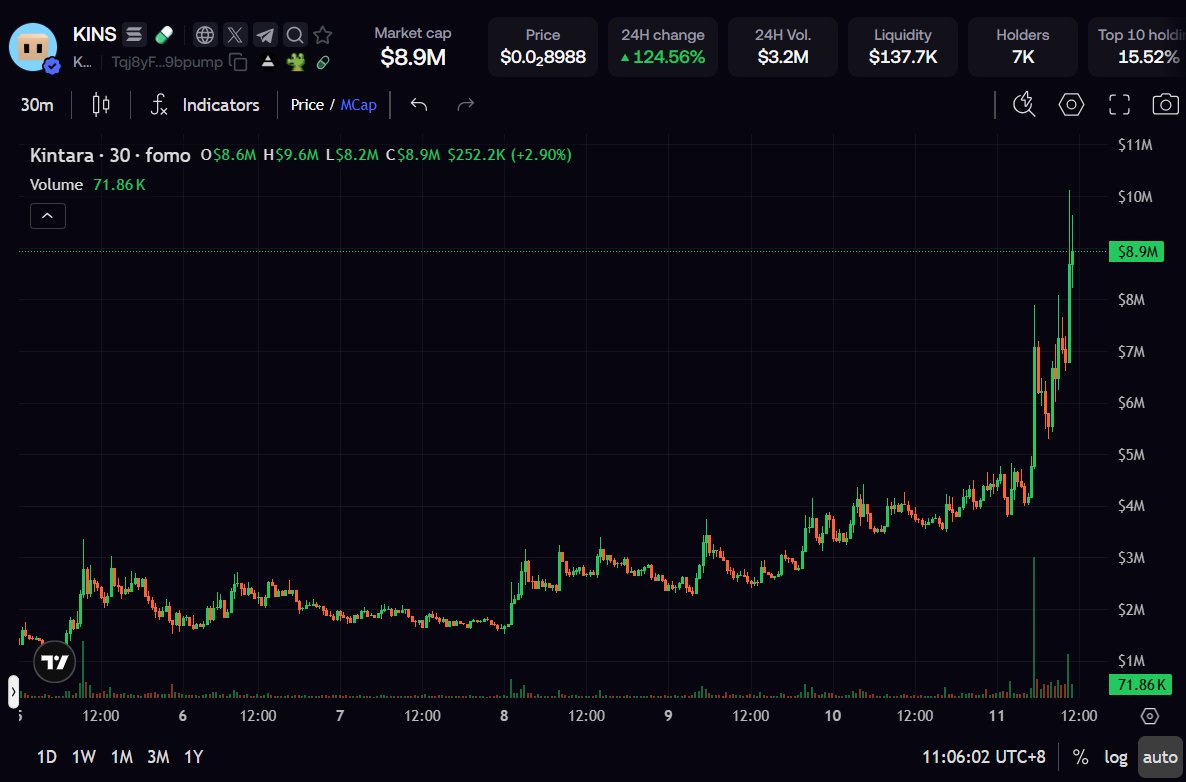Click the magnifier search icon in header
The height and width of the screenshot is (782, 1186).
coord(295,35)
